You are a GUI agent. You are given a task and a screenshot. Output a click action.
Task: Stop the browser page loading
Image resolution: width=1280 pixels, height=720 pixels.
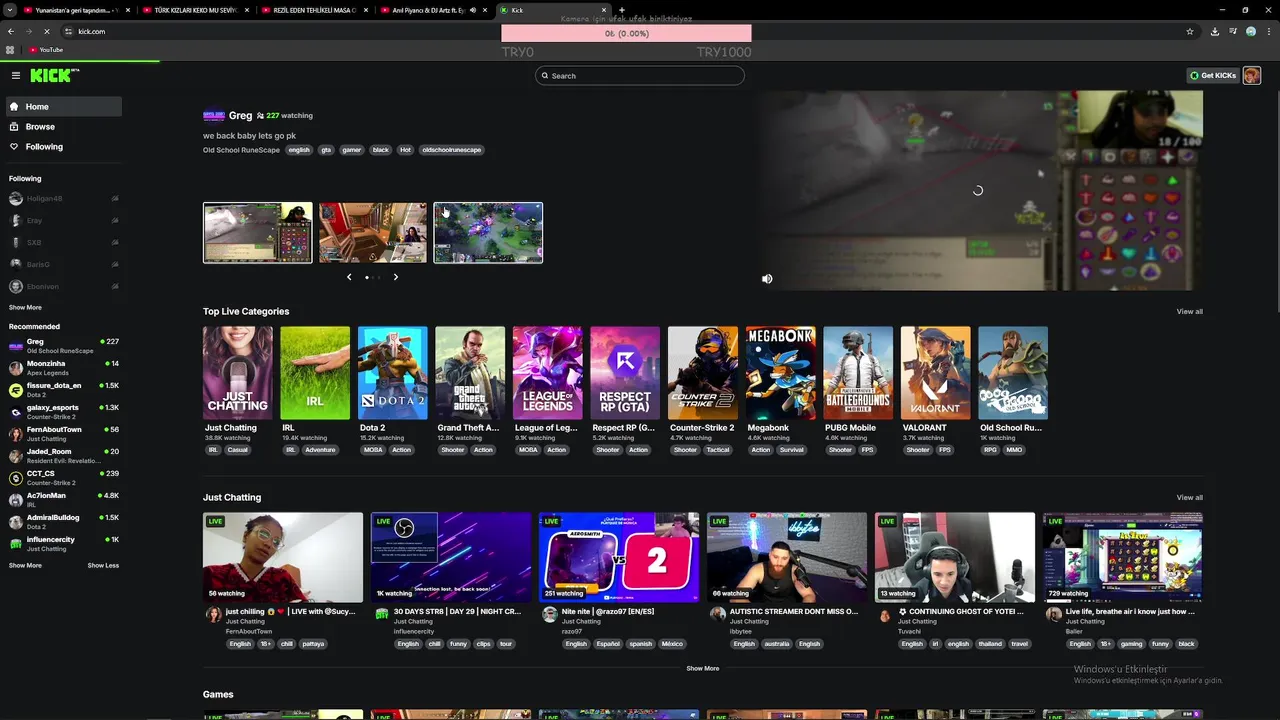[x=46, y=31]
